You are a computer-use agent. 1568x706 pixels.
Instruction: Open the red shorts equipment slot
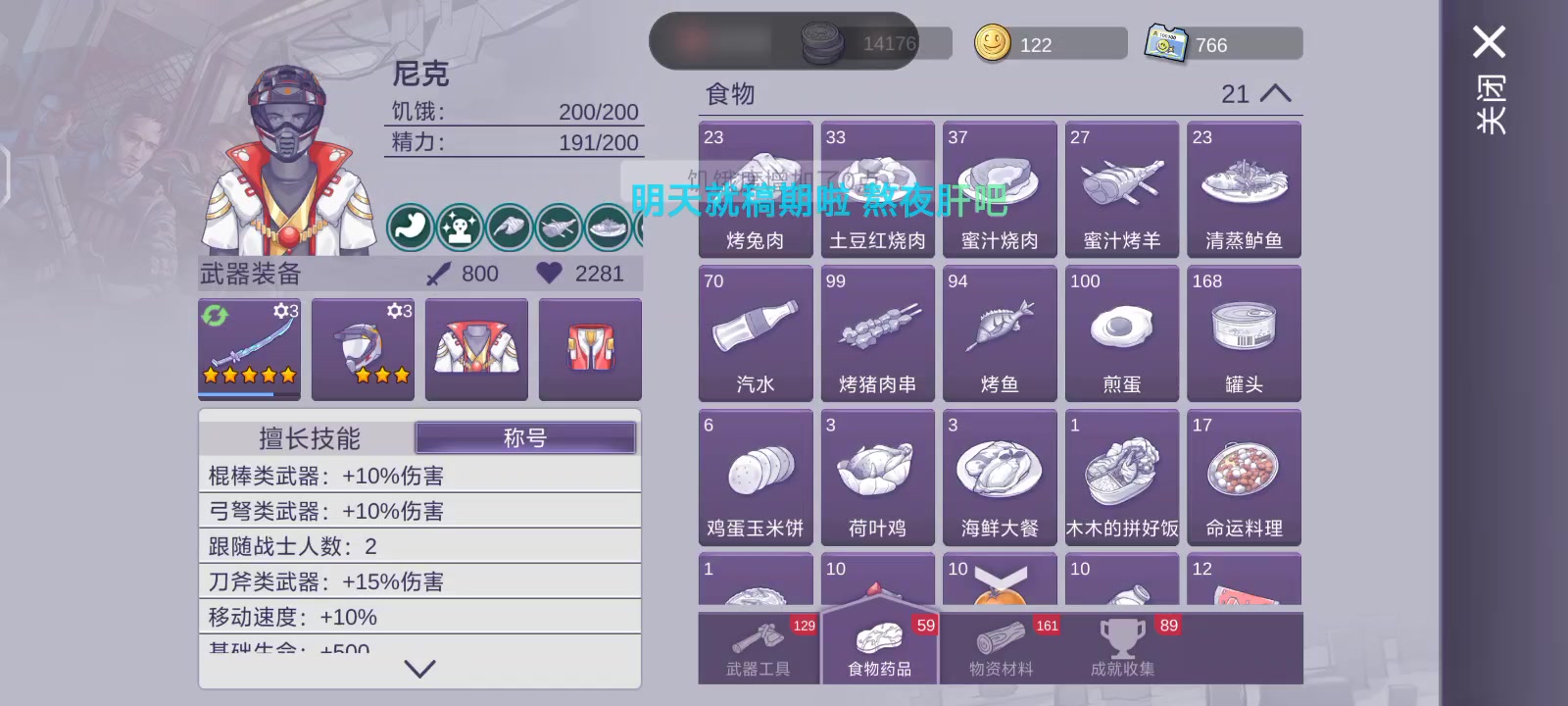click(x=590, y=349)
